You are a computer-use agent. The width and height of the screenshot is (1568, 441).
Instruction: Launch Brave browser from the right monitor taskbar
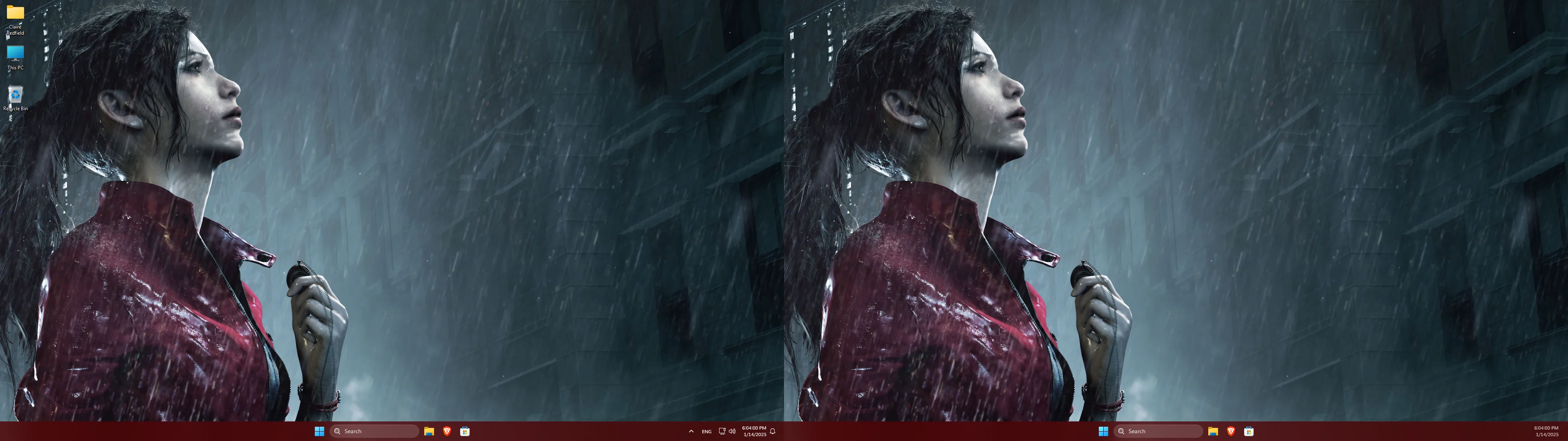pyautogui.click(x=1231, y=431)
